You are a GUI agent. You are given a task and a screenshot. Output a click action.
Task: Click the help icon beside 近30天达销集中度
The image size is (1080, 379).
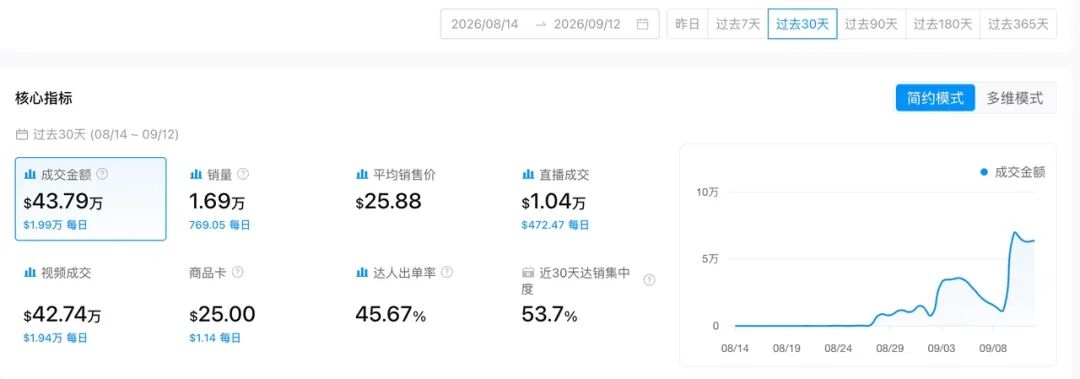[649, 280]
